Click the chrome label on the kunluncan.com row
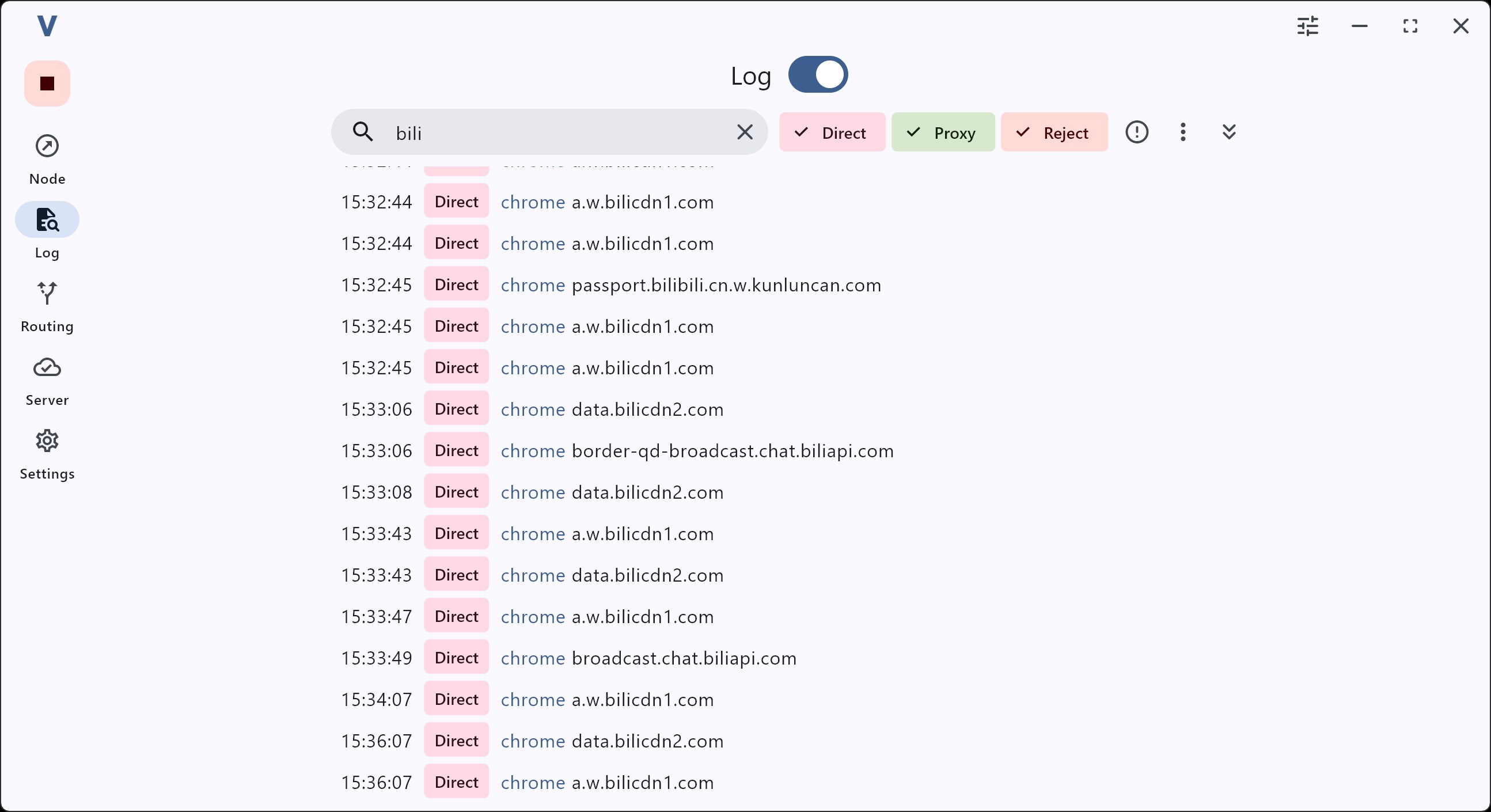1491x812 pixels. click(x=533, y=285)
